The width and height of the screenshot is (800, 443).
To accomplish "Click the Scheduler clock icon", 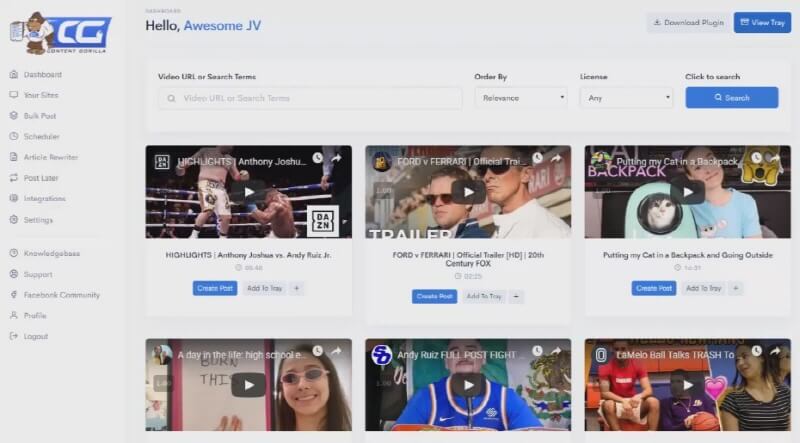I will pyautogui.click(x=14, y=136).
